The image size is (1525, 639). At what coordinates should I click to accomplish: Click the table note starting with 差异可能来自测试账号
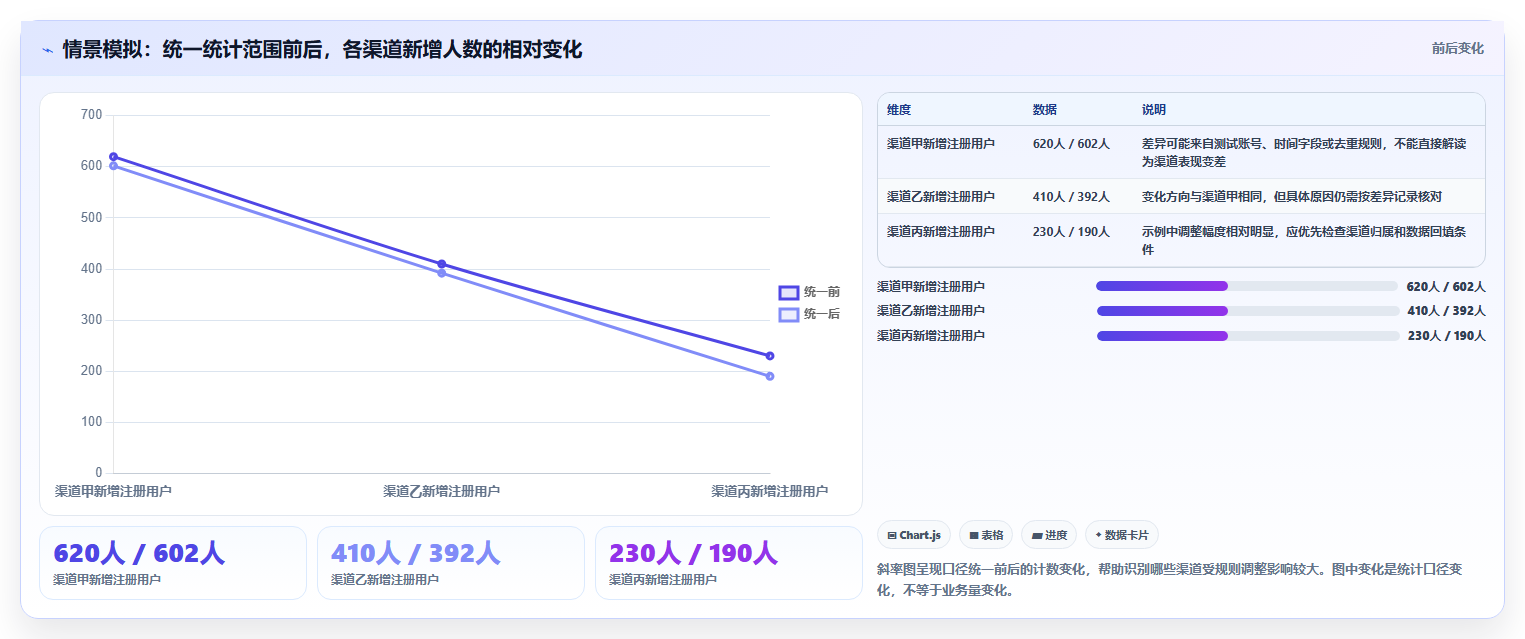pyautogui.click(x=1305, y=152)
